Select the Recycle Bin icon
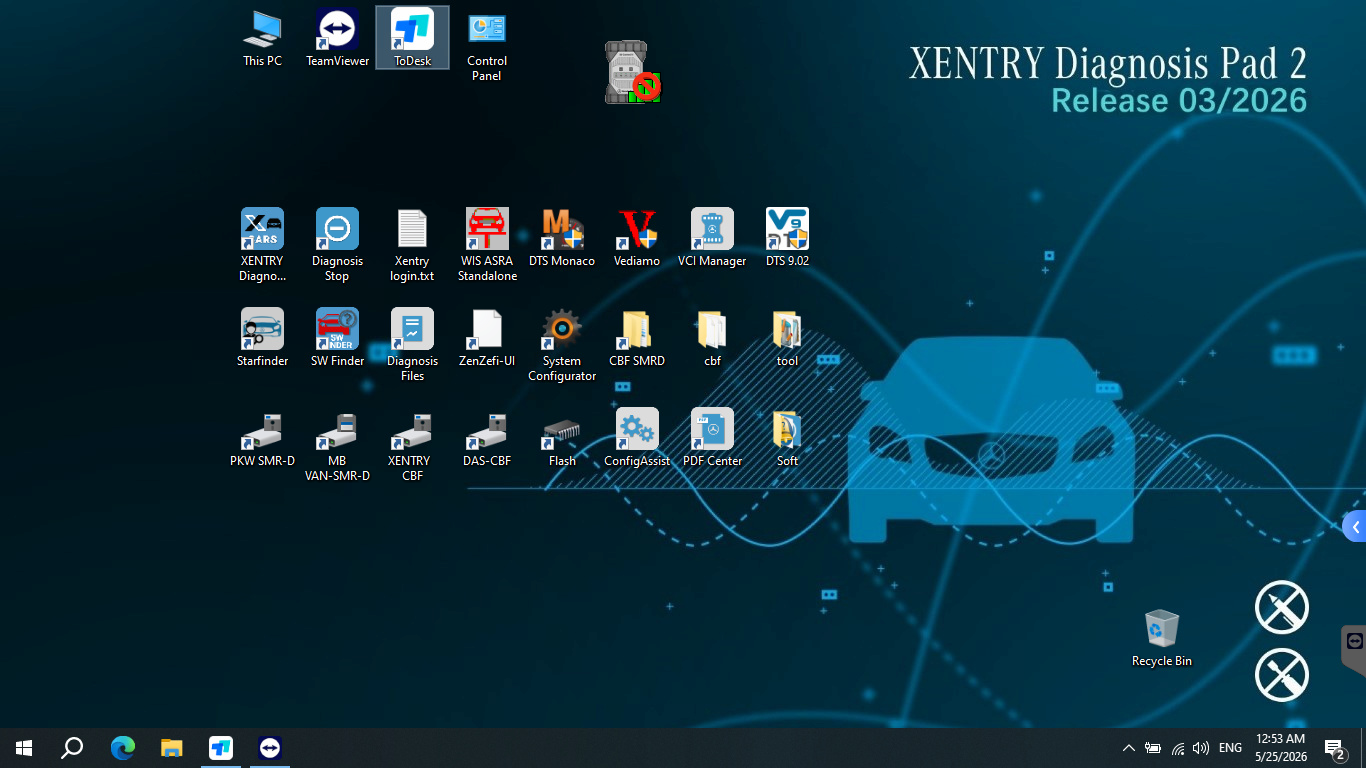1366x768 pixels. point(1161,638)
